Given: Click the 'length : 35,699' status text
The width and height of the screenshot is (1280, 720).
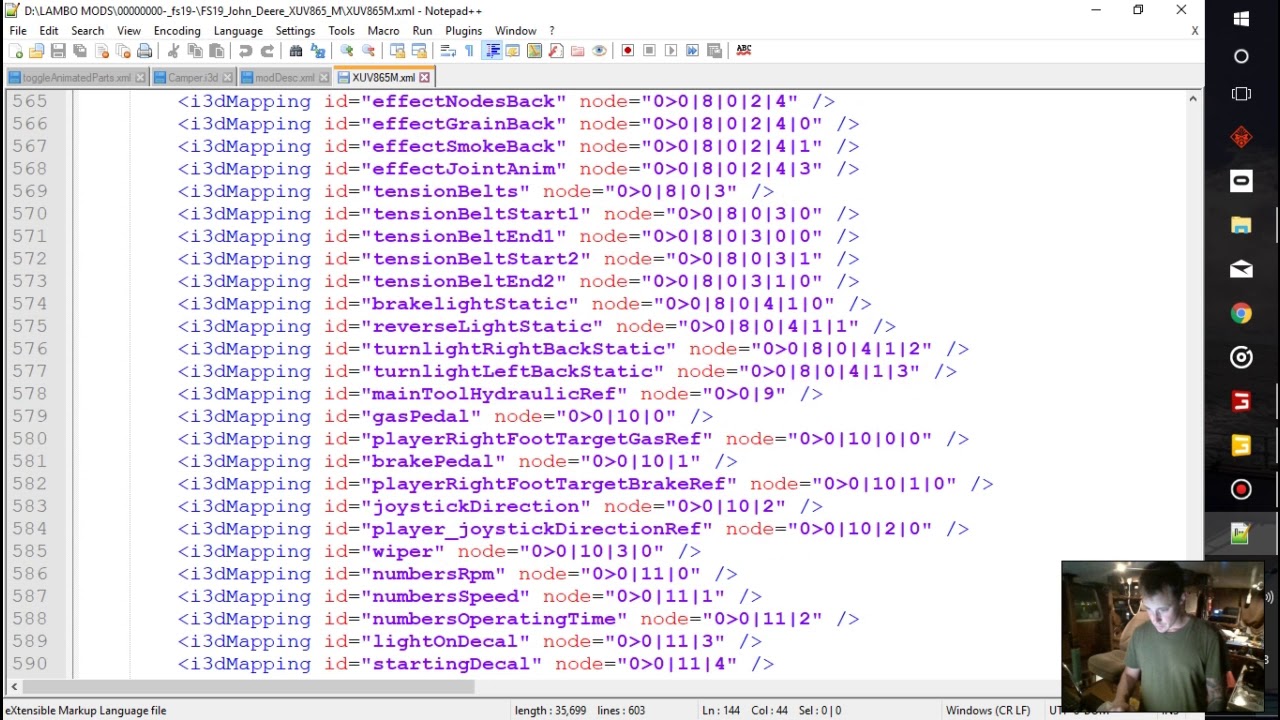Looking at the screenshot, I should (x=550, y=710).
